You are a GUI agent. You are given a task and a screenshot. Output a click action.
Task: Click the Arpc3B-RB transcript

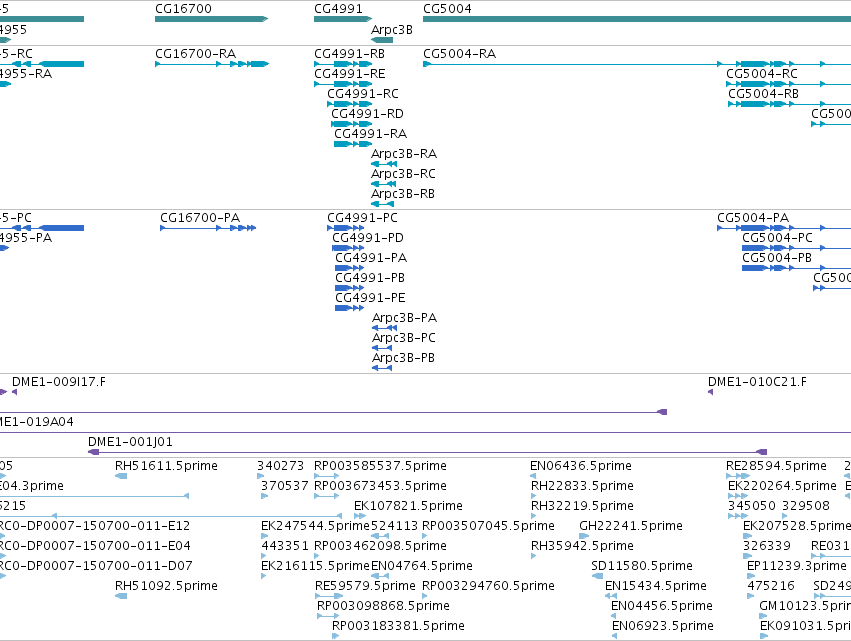pos(383,204)
